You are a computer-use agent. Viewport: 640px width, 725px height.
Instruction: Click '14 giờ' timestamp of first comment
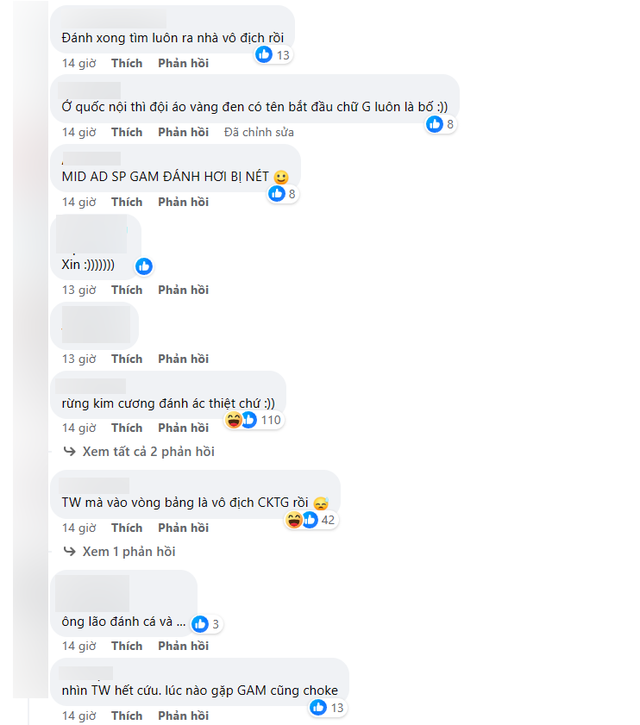pos(79,63)
